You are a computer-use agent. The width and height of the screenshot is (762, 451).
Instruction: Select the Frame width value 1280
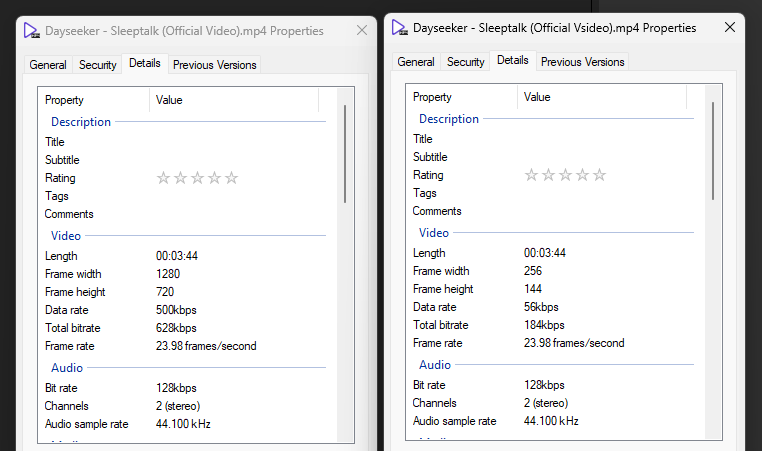click(168, 274)
